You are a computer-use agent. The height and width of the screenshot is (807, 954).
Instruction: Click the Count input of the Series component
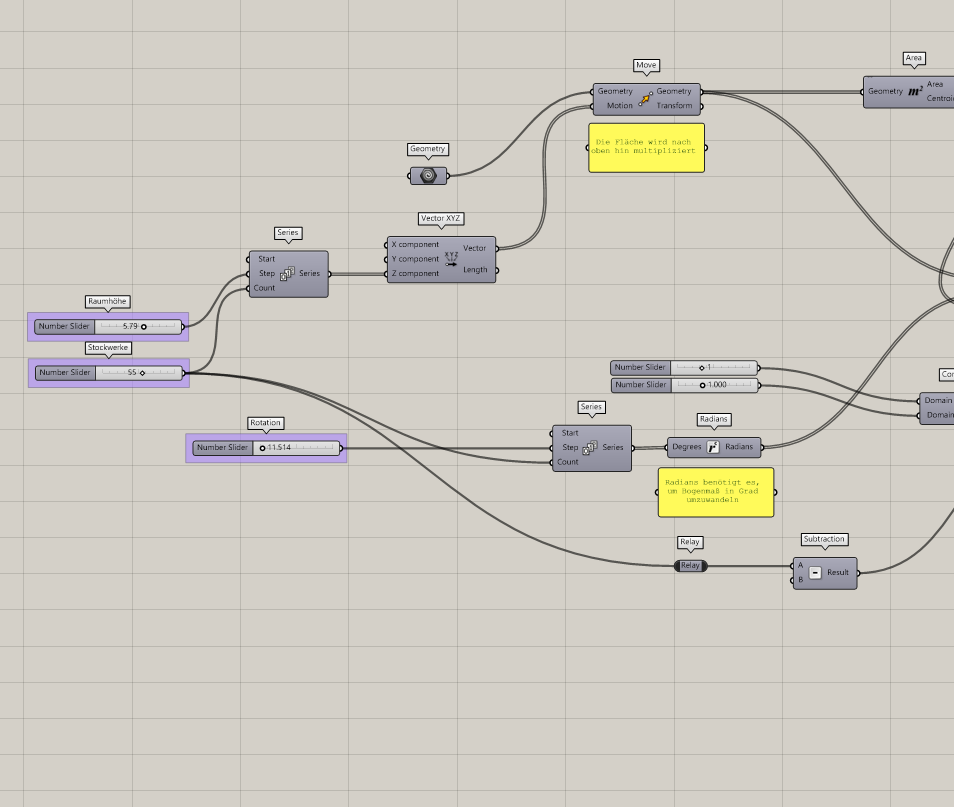[x=250, y=288]
